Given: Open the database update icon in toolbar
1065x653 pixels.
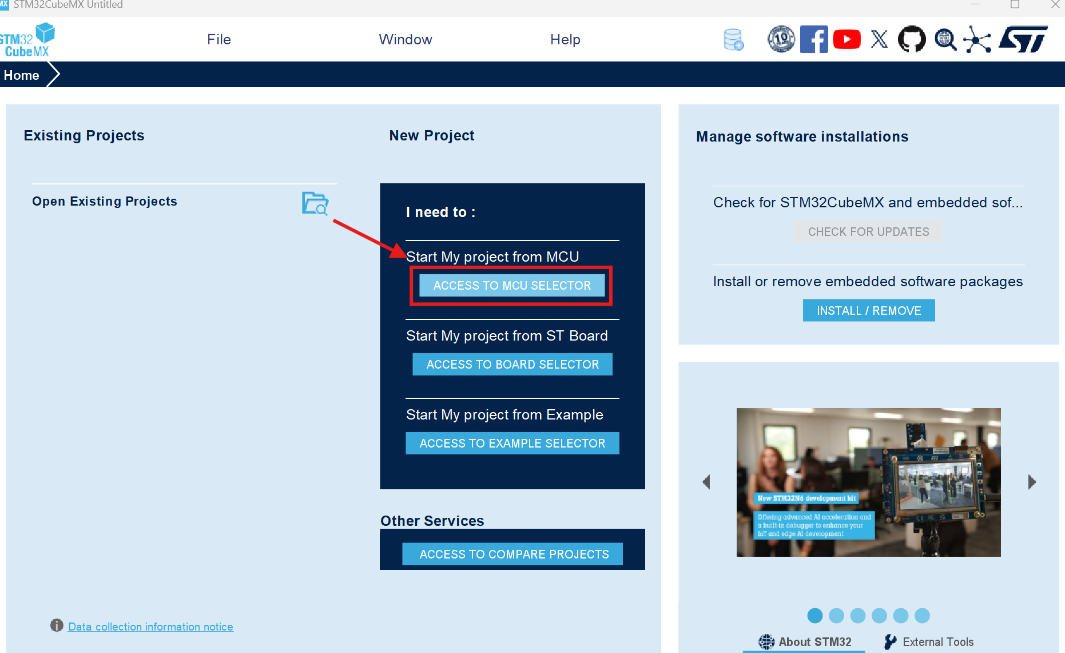Looking at the screenshot, I should pos(734,39).
